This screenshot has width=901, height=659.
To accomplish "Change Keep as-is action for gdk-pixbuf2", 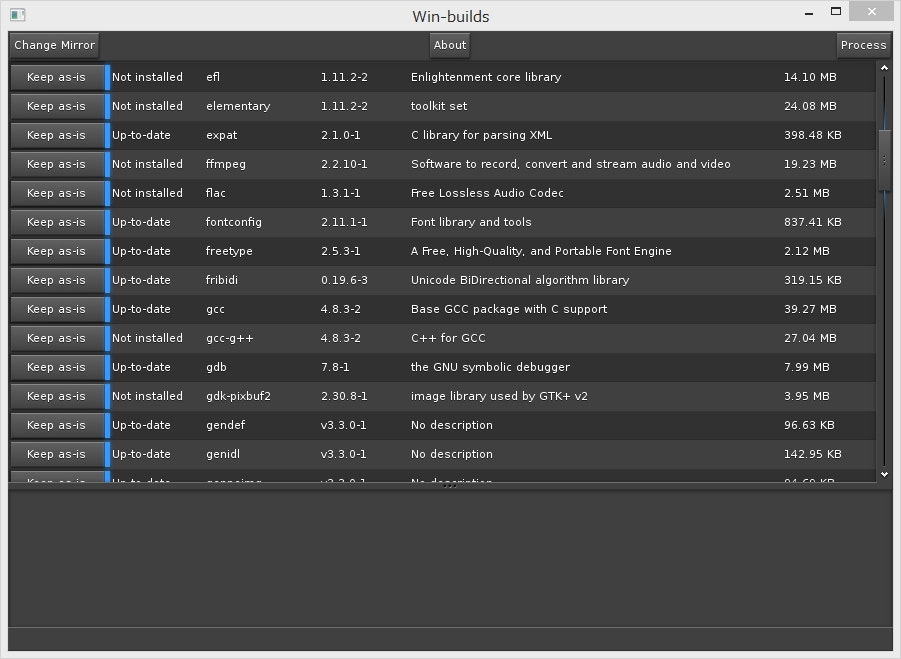I will coord(57,396).
